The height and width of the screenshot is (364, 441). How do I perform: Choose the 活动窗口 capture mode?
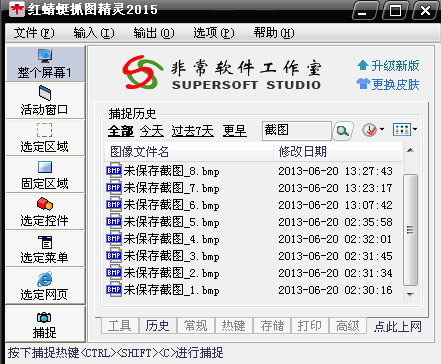pos(45,101)
